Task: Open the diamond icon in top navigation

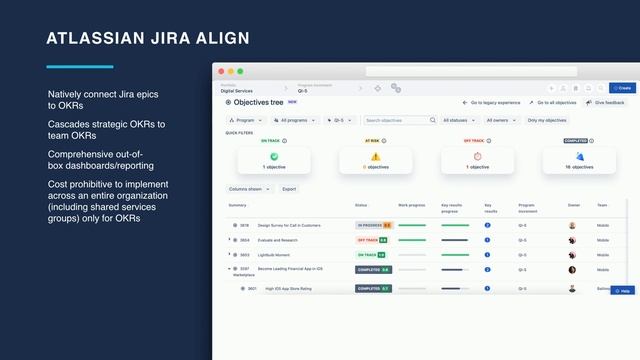Action: click(x=378, y=88)
